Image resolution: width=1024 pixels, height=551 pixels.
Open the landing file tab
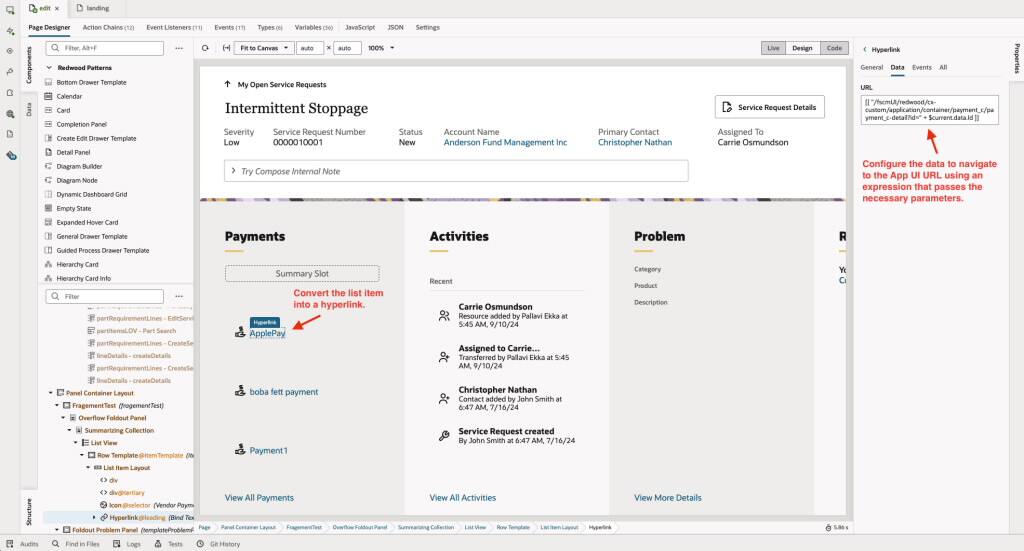click(93, 8)
